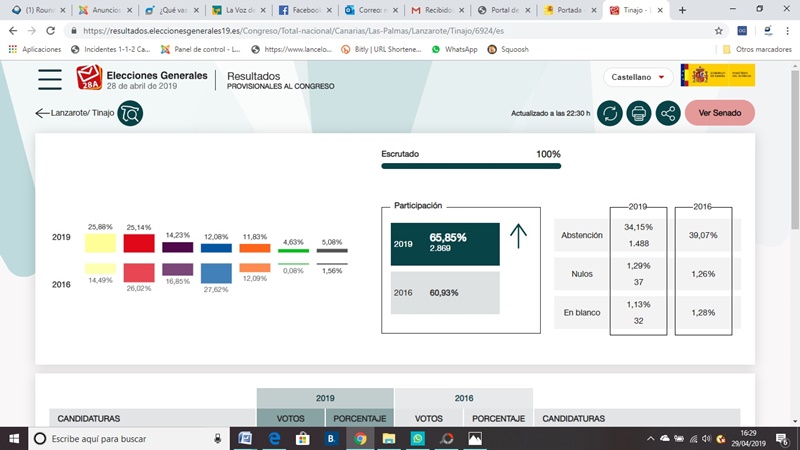This screenshot has width=800, height=450.
Task: Click the Elecciones Generales 28A logo
Action: click(142, 79)
